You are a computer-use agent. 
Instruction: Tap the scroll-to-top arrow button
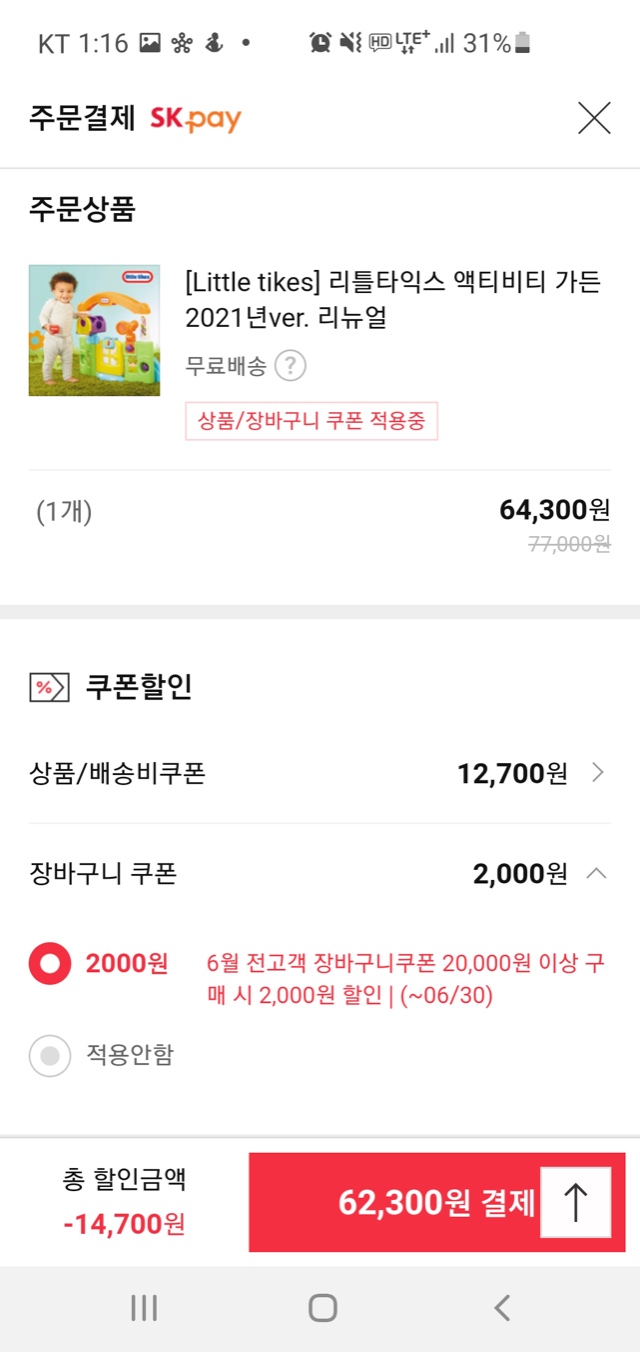tap(575, 1202)
